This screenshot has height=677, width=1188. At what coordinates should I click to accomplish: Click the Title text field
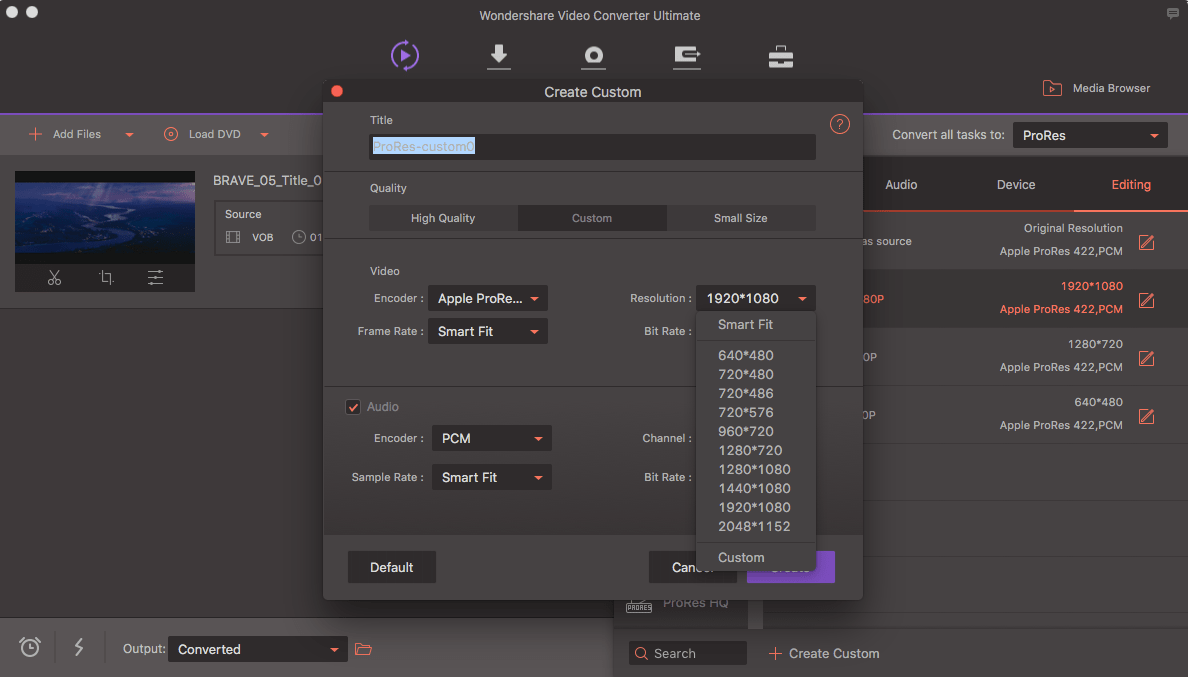coord(592,147)
